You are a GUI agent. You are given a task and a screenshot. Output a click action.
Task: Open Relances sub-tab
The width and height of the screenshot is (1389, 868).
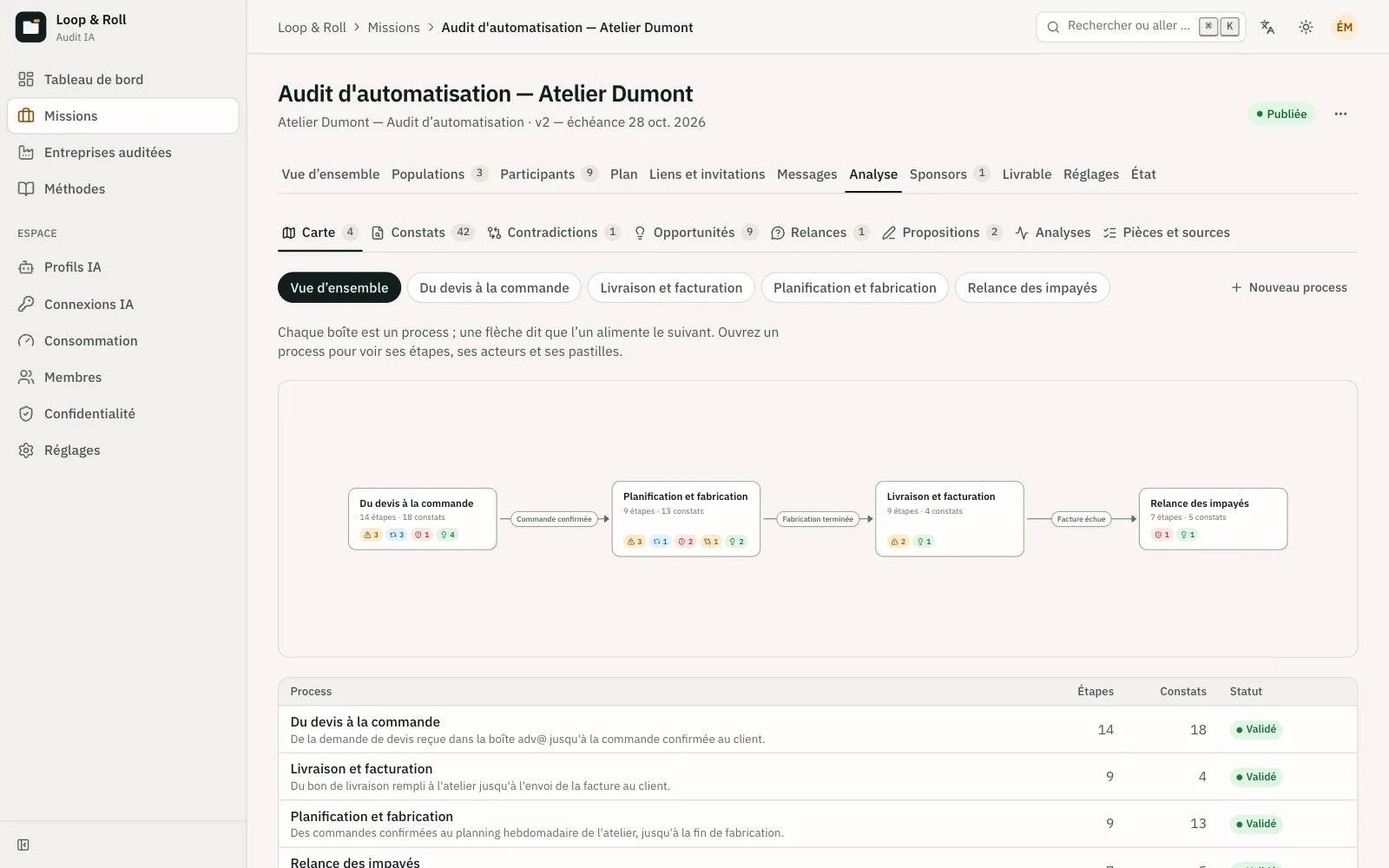820,233
